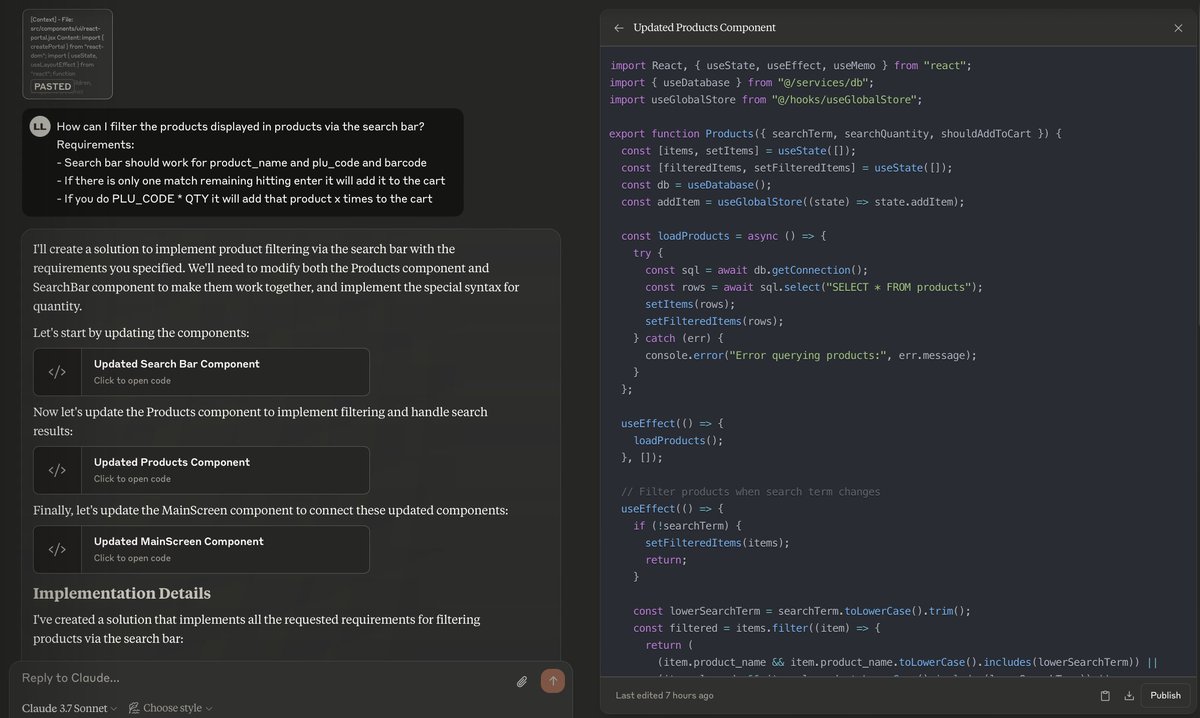Attach a file with the paperclip icon
Image resolution: width=1200 pixels, height=718 pixels.
pos(521,681)
